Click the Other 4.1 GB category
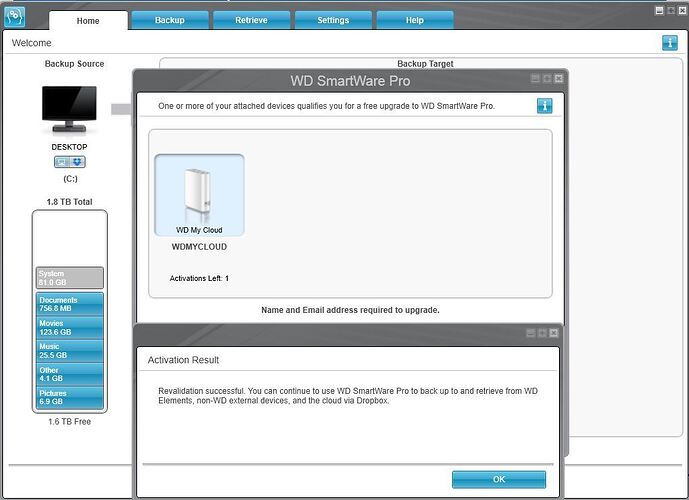Screen dimensions: 689x500 coord(69,374)
